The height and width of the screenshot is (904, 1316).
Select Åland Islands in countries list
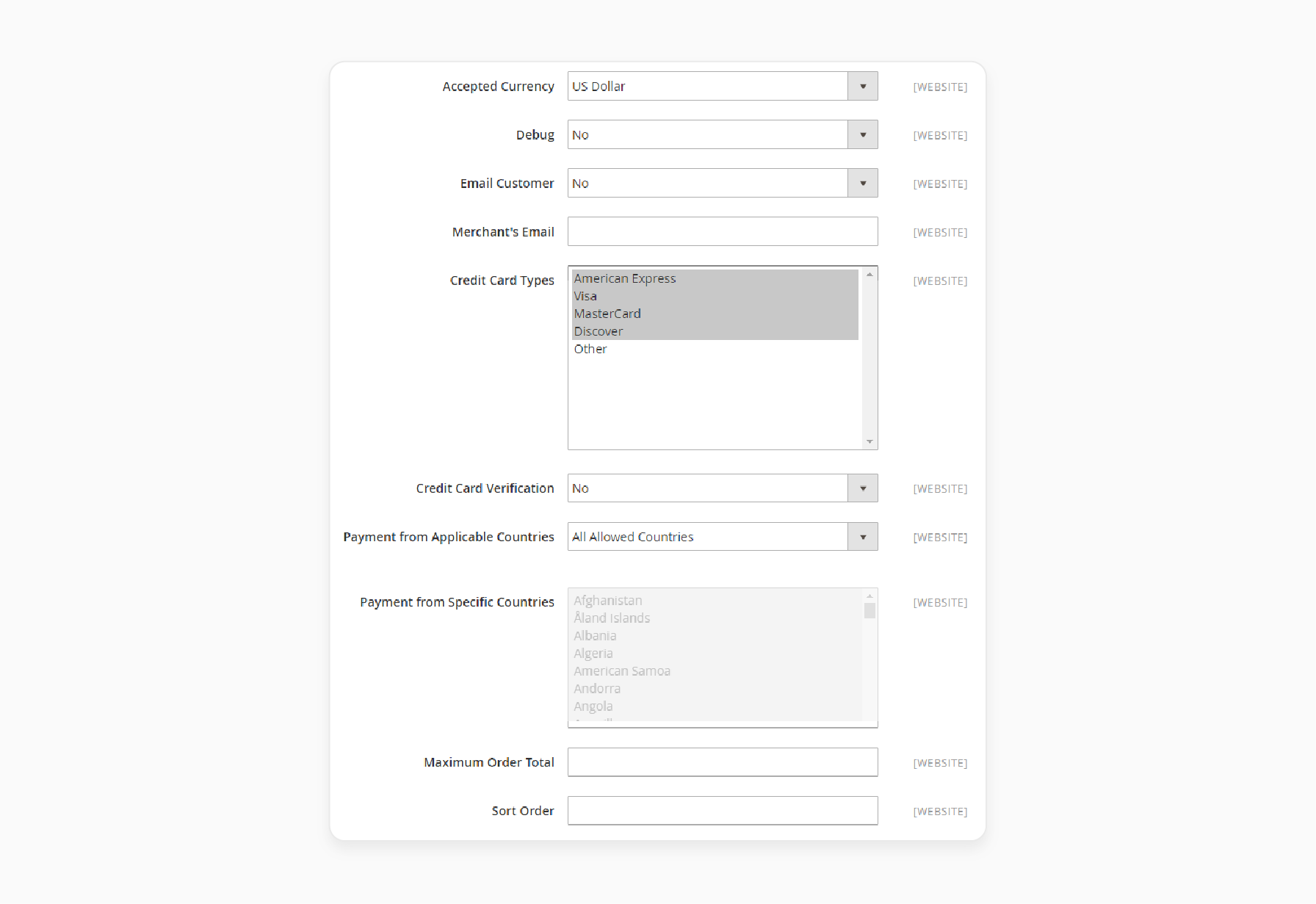(715, 618)
